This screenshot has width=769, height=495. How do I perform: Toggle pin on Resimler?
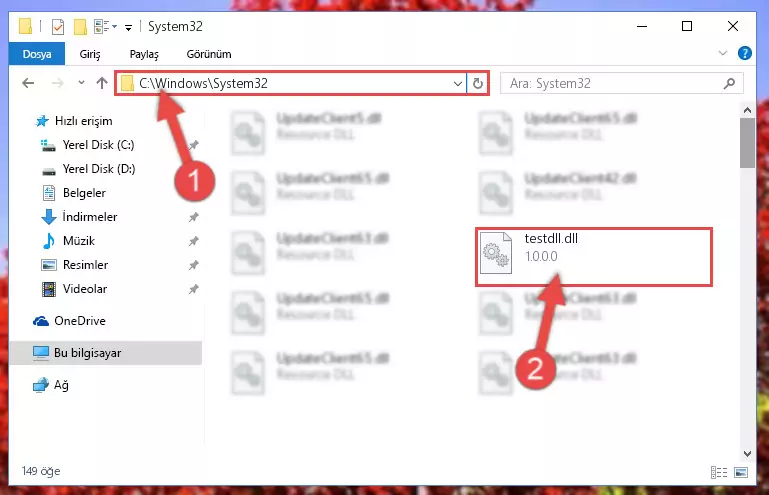click(x=194, y=265)
